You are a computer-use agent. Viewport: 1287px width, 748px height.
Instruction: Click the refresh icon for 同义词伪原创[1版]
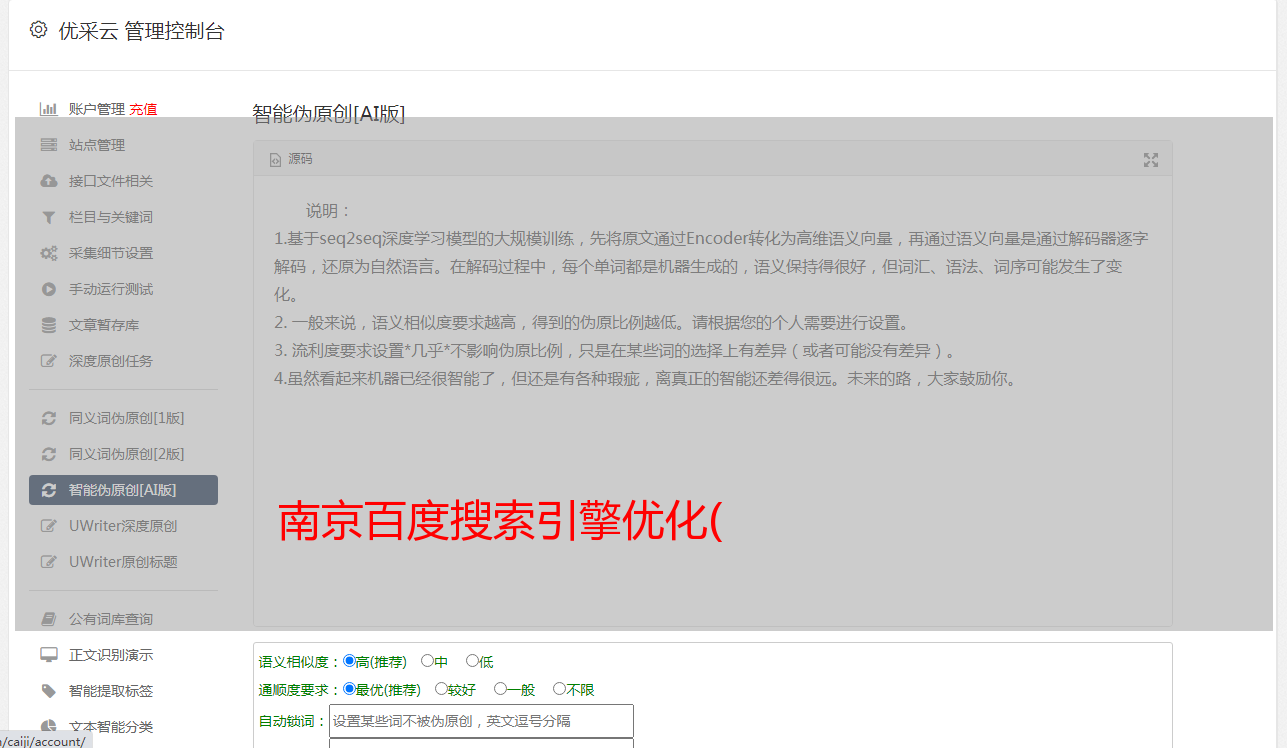click(48, 418)
